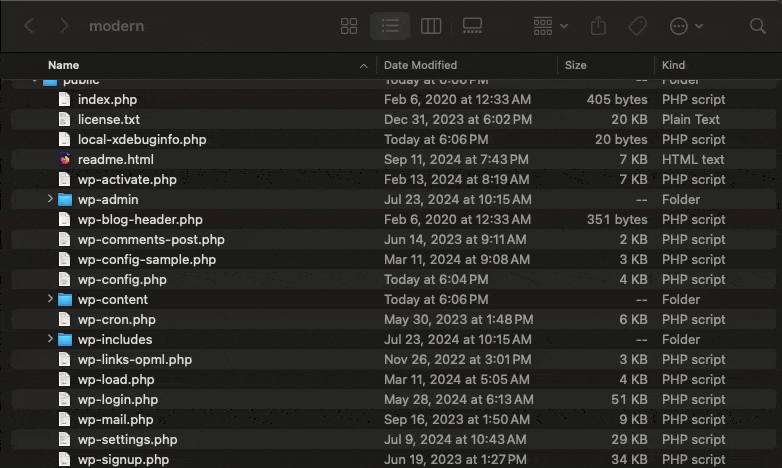The image size is (782, 468).
Task: Click the wp-activate.php file icon
Action: (x=64, y=179)
